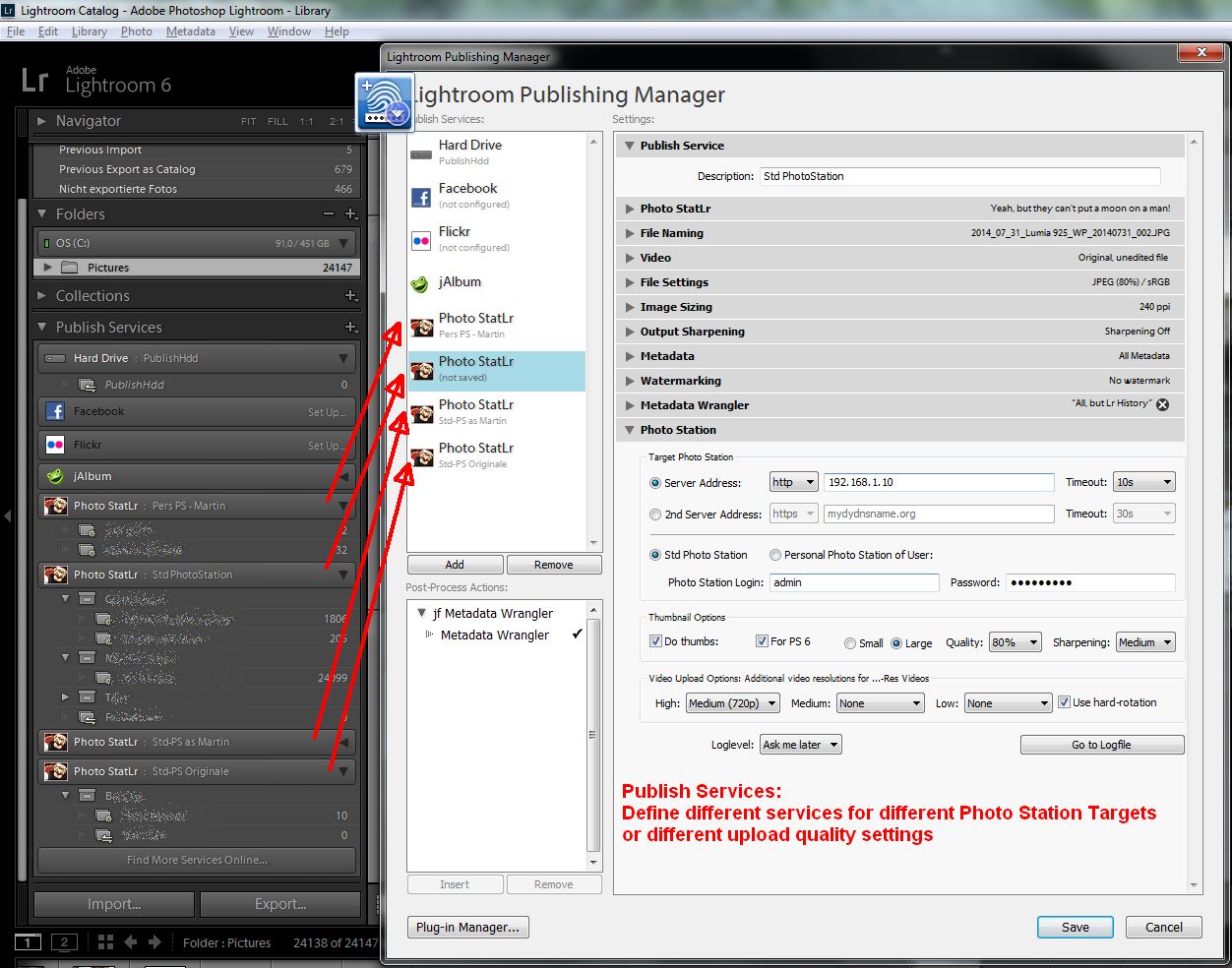Click Photo Station Login field
Screen dimensions: 1232x968
[x=854, y=582]
